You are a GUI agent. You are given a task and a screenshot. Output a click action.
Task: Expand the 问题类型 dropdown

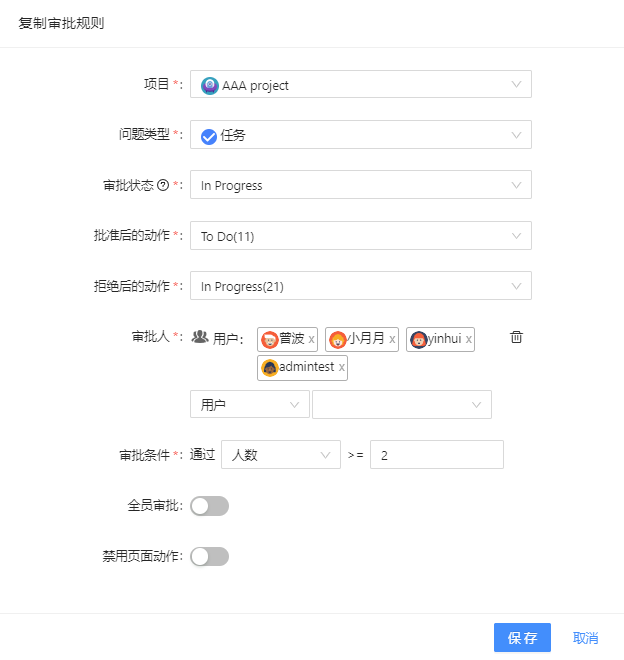pyautogui.click(x=360, y=135)
